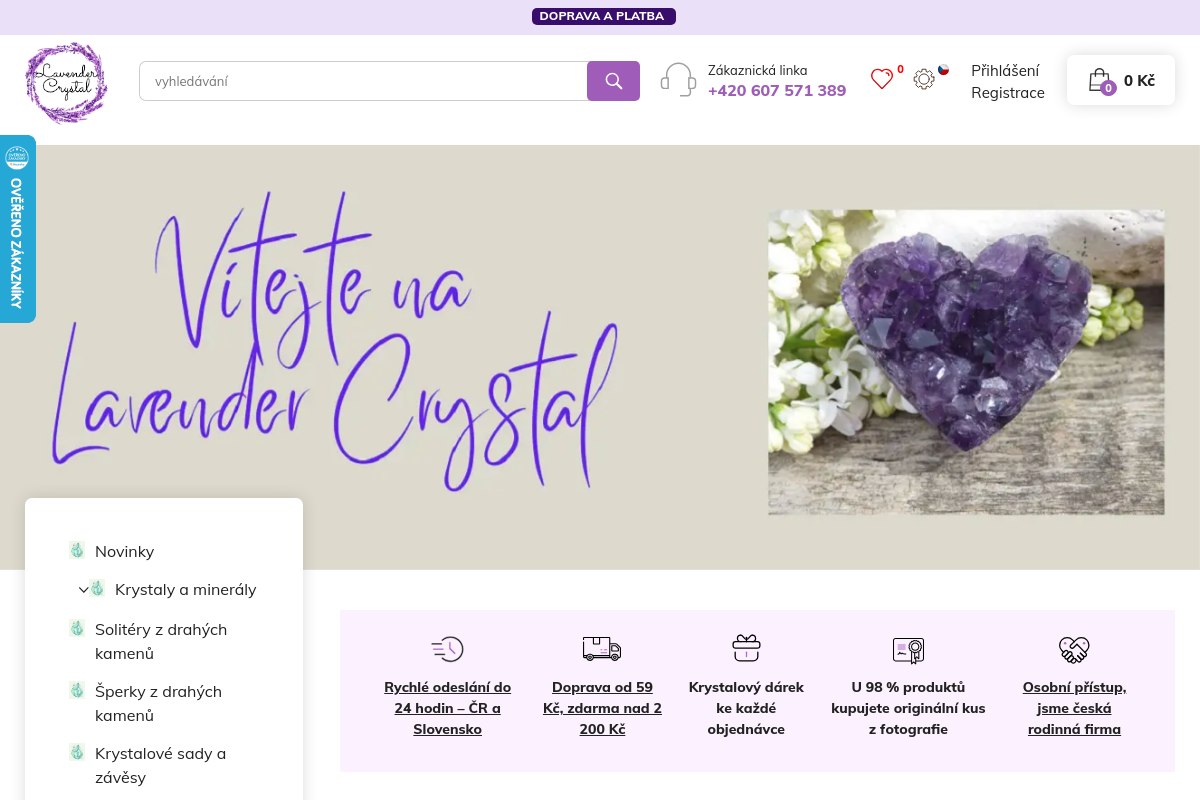Open the Krystaly a minerály category
Screen dimensions: 1200x800
tap(185, 589)
